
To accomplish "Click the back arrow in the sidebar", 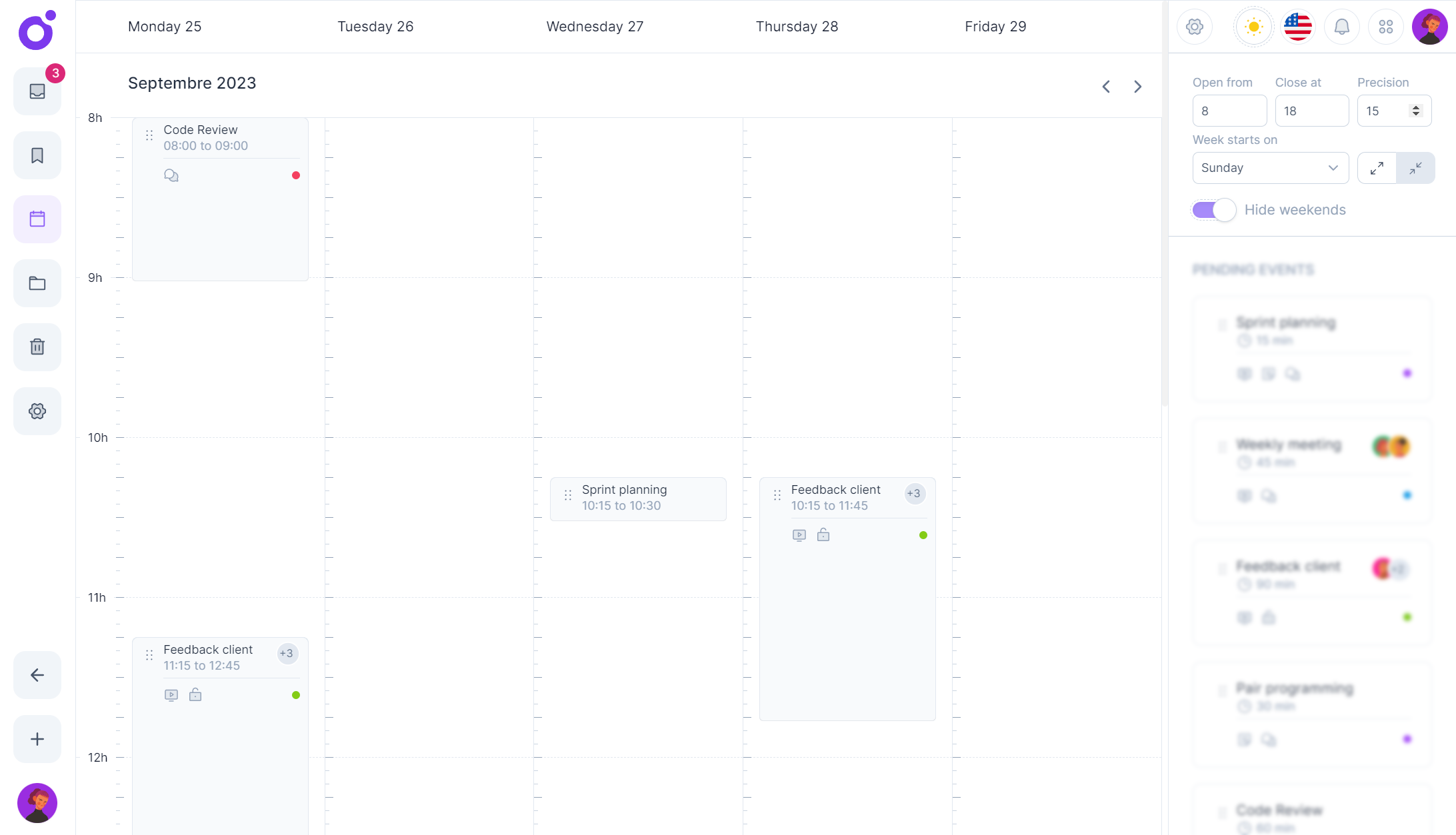I will (x=37, y=674).
